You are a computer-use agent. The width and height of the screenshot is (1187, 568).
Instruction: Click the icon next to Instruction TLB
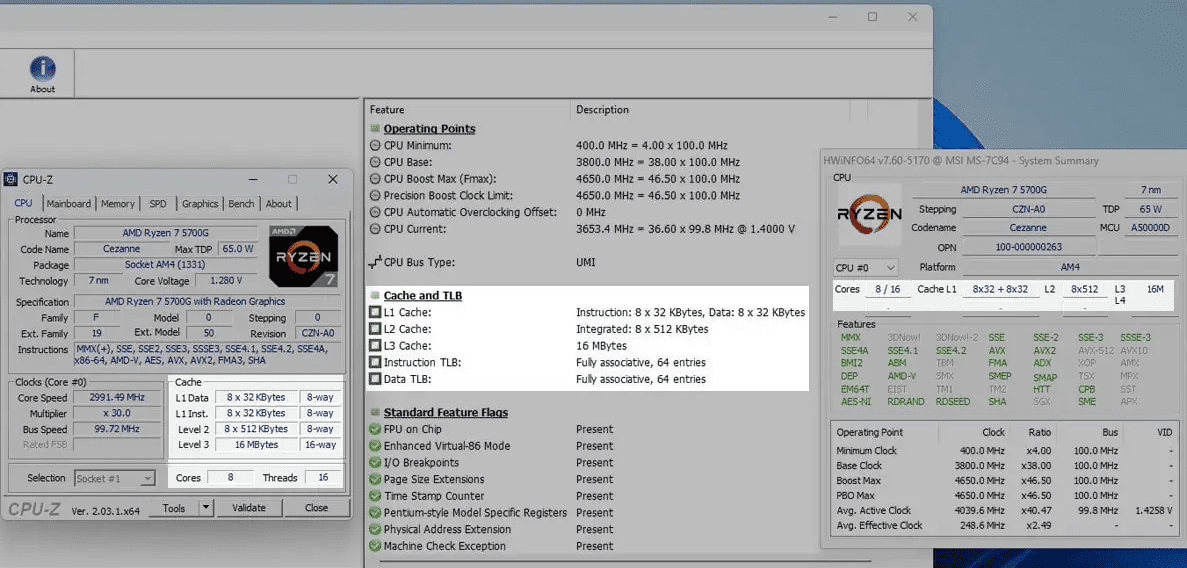click(x=375, y=363)
